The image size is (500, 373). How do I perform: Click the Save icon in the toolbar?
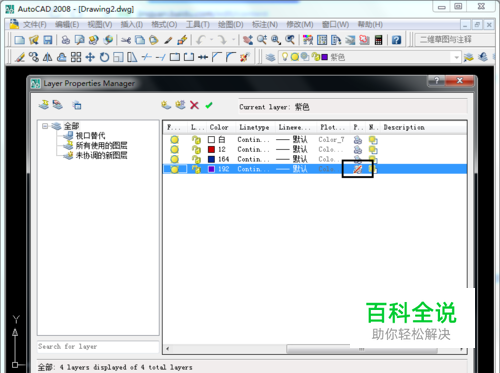click(48, 40)
